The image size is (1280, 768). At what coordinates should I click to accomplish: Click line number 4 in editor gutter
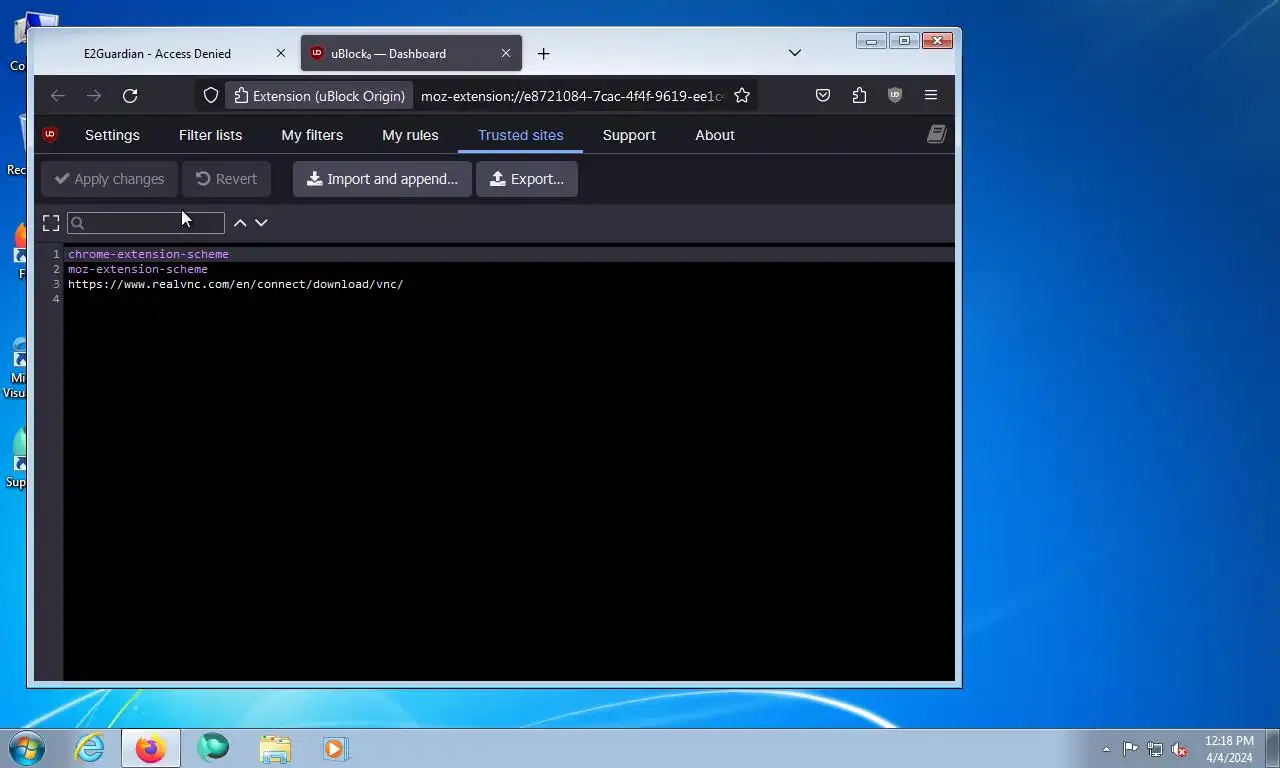point(56,299)
